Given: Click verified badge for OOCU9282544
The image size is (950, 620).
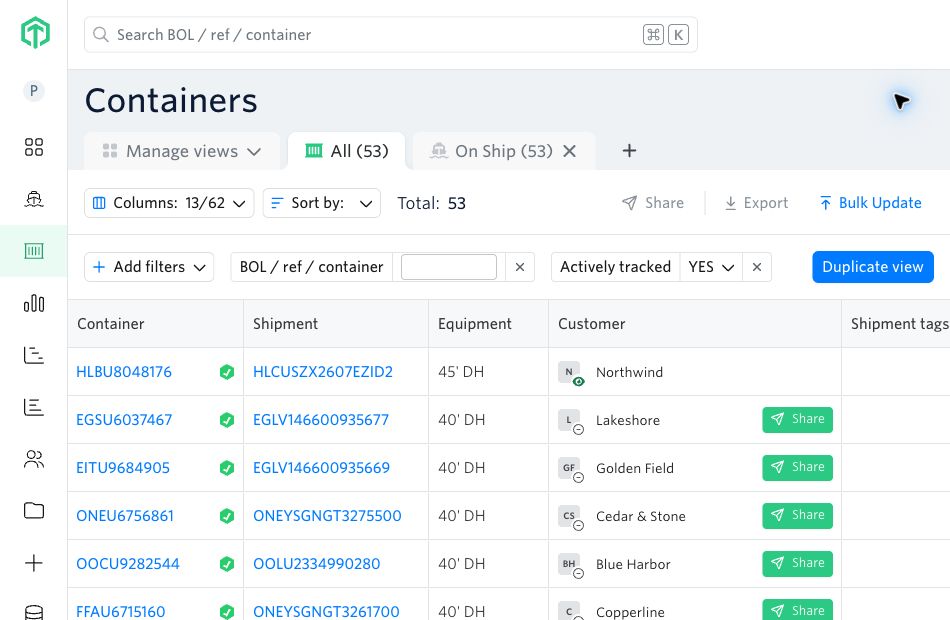Looking at the screenshot, I should pyautogui.click(x=227, y=564).
